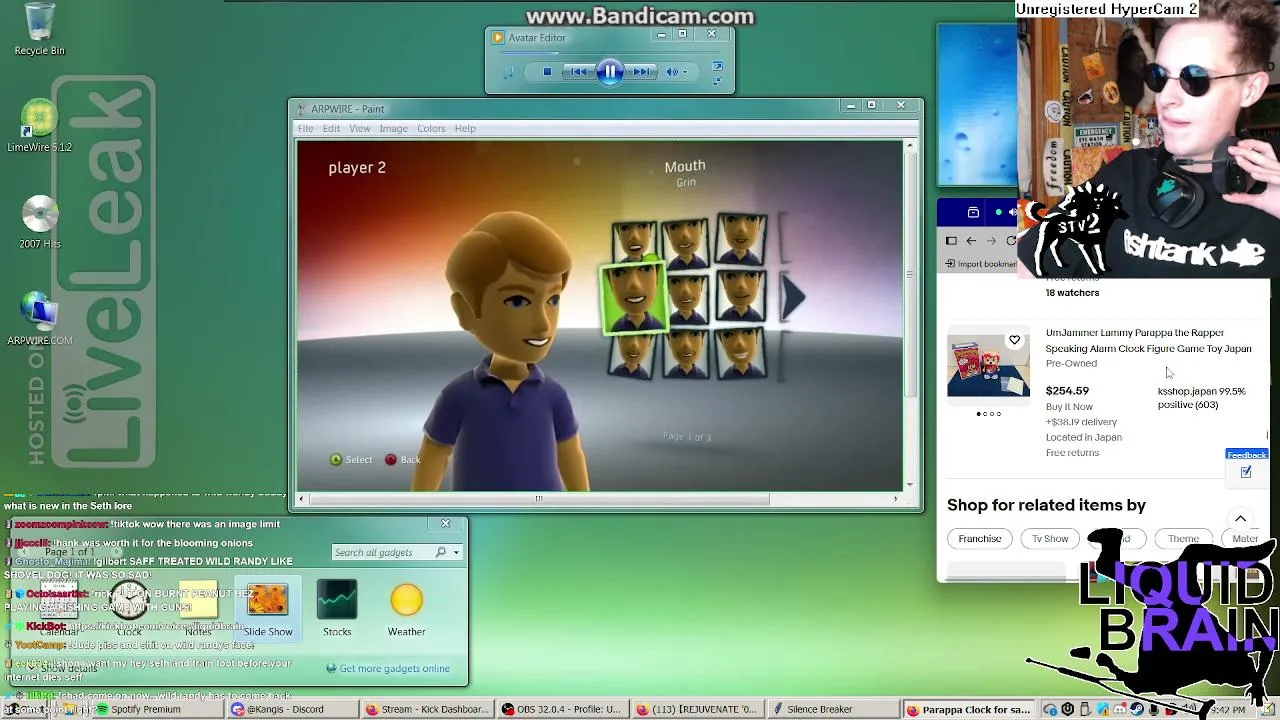Mute the media player speaker icon
This screenshot has width=1280, height=720.
(x=672, y=72)
